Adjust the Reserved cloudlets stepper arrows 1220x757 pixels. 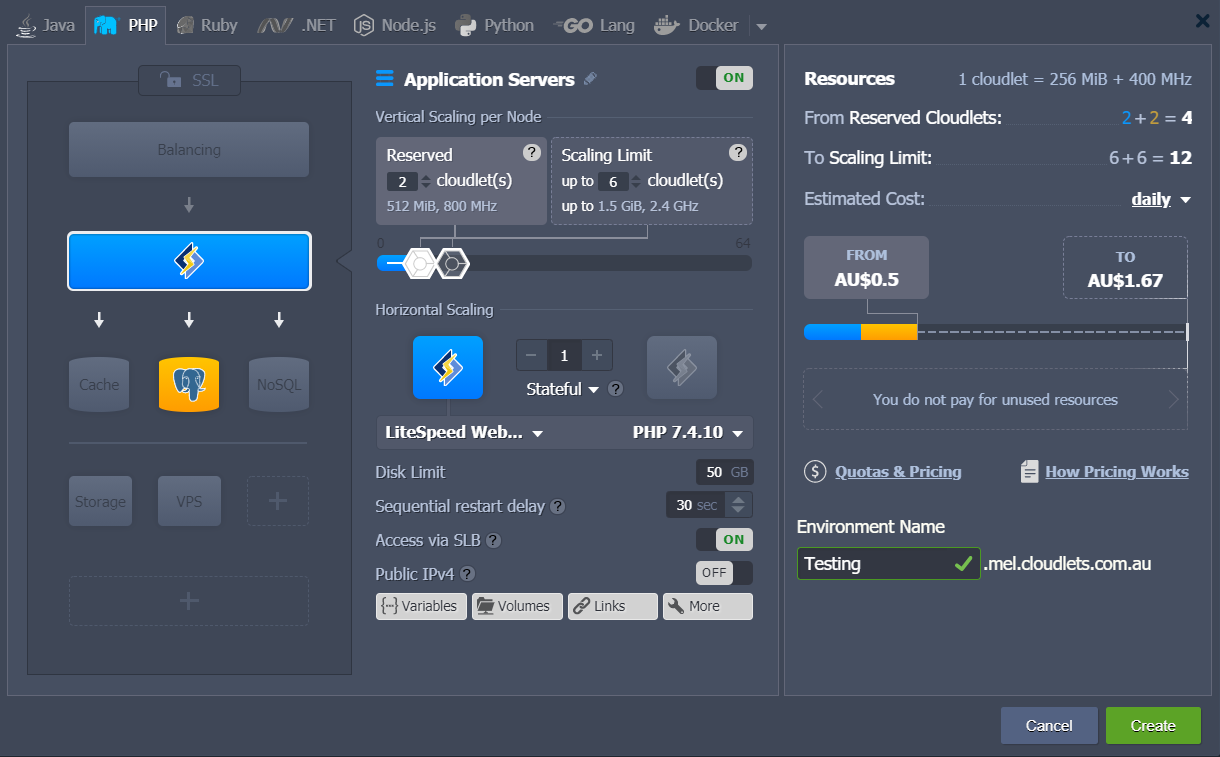426,181
